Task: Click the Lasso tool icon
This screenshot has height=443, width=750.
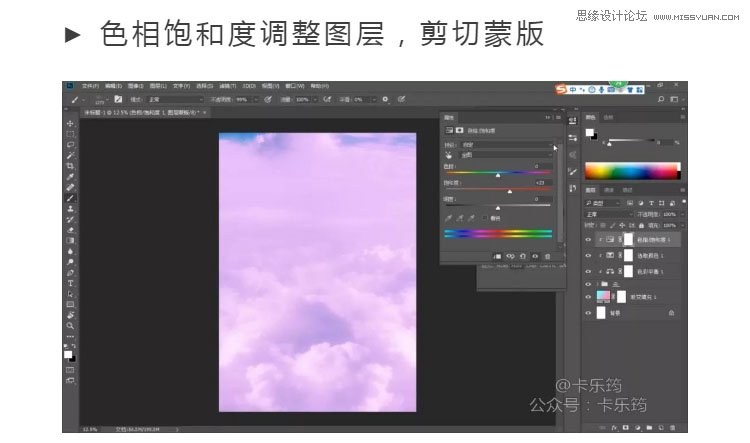Action: click(70, 144)
